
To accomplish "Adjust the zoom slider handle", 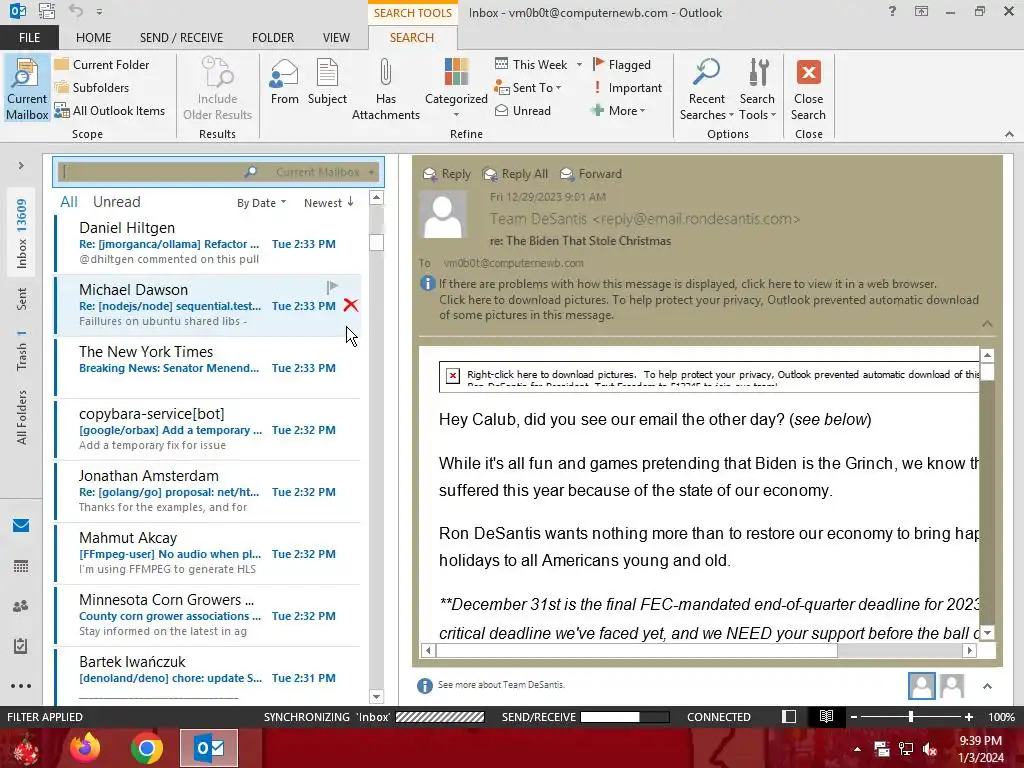I will tap(910, 716).
